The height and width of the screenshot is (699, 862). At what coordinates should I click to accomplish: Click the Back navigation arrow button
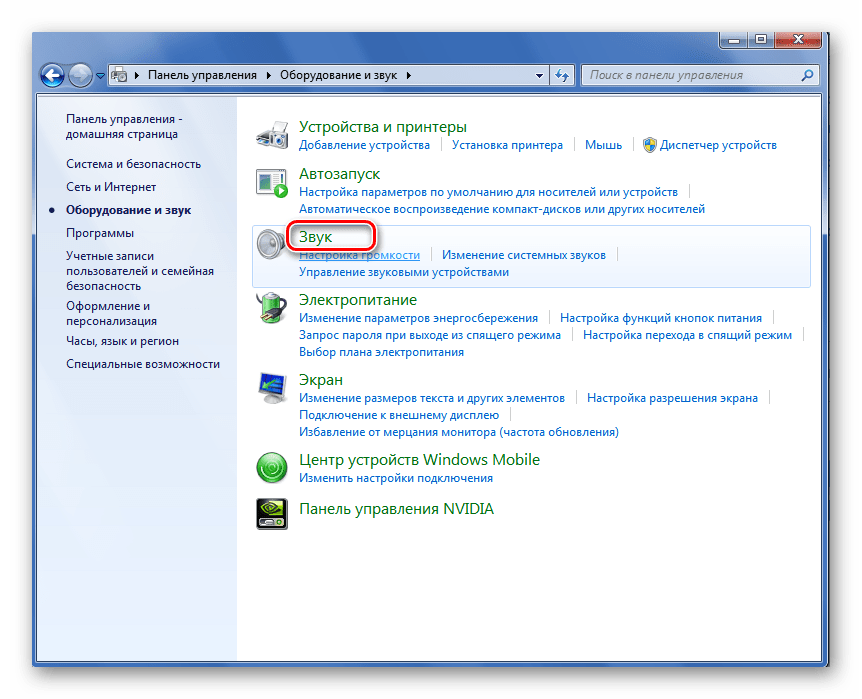(53, 75)
